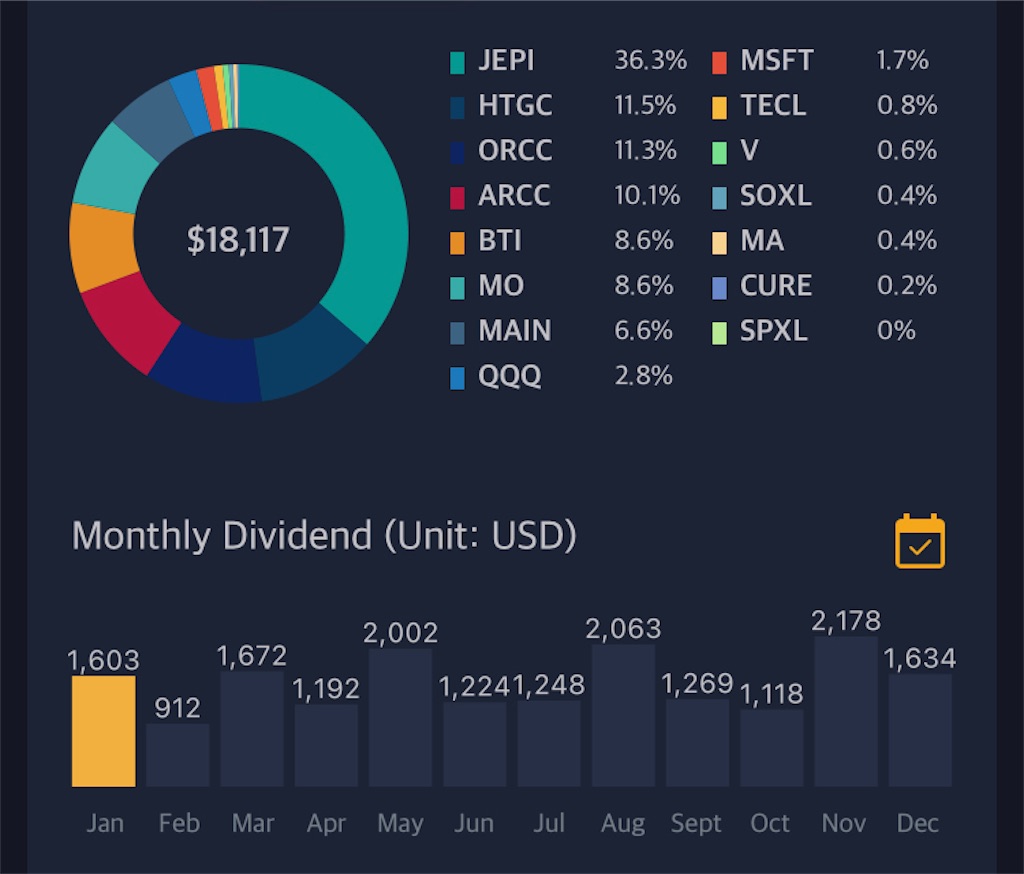Image resolution: width=1024 pixels, height=874 pixels.
Task: Select the highlighted yellow January bar
Action: coord(104,731)
